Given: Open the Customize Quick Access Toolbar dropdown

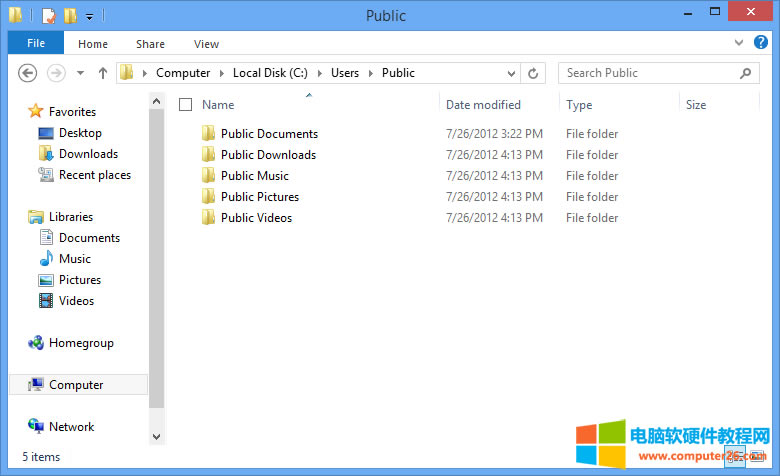Looking at the screenshot, I should coord(89,17).
